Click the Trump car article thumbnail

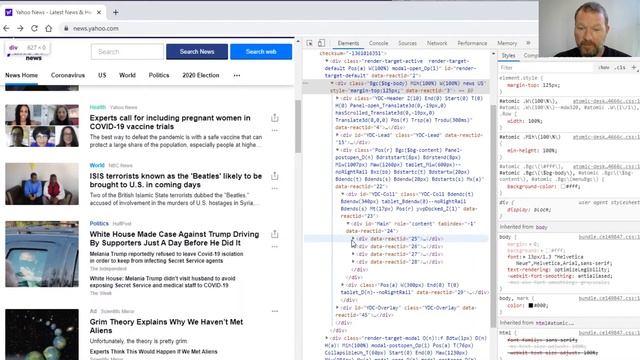42,254
